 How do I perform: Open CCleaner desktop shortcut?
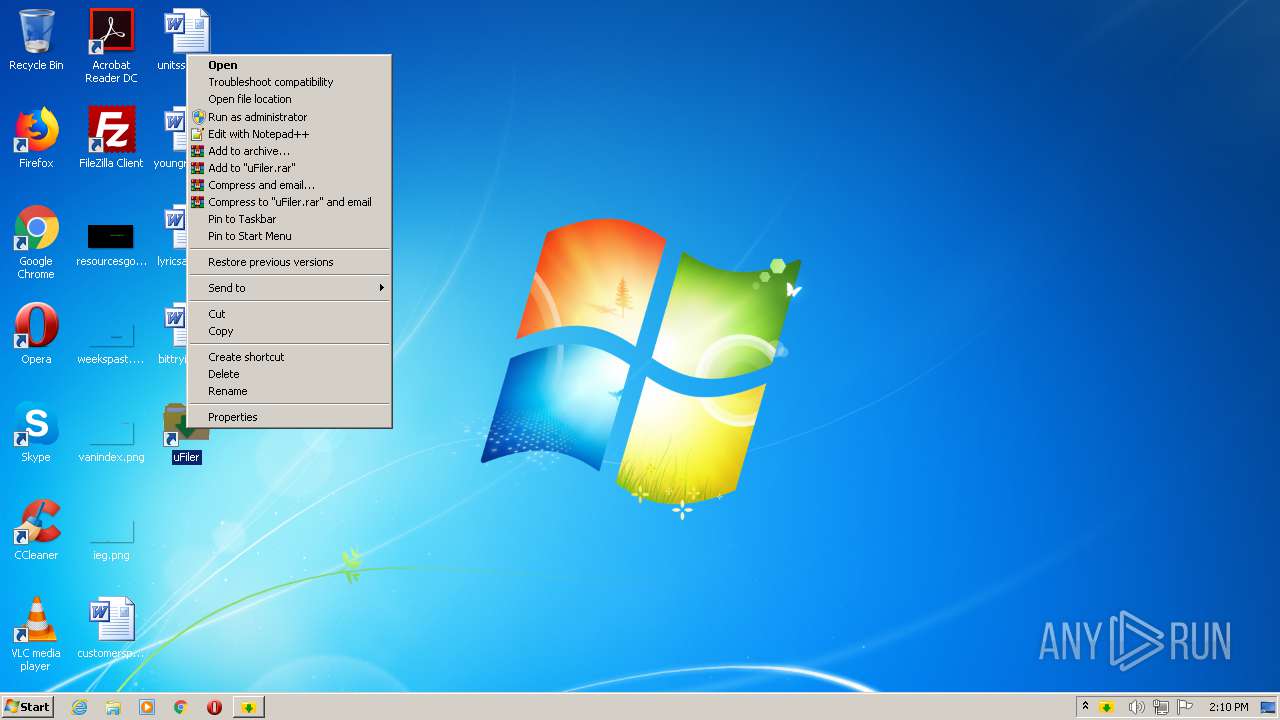pyautogui.click(x=36, y=530)
